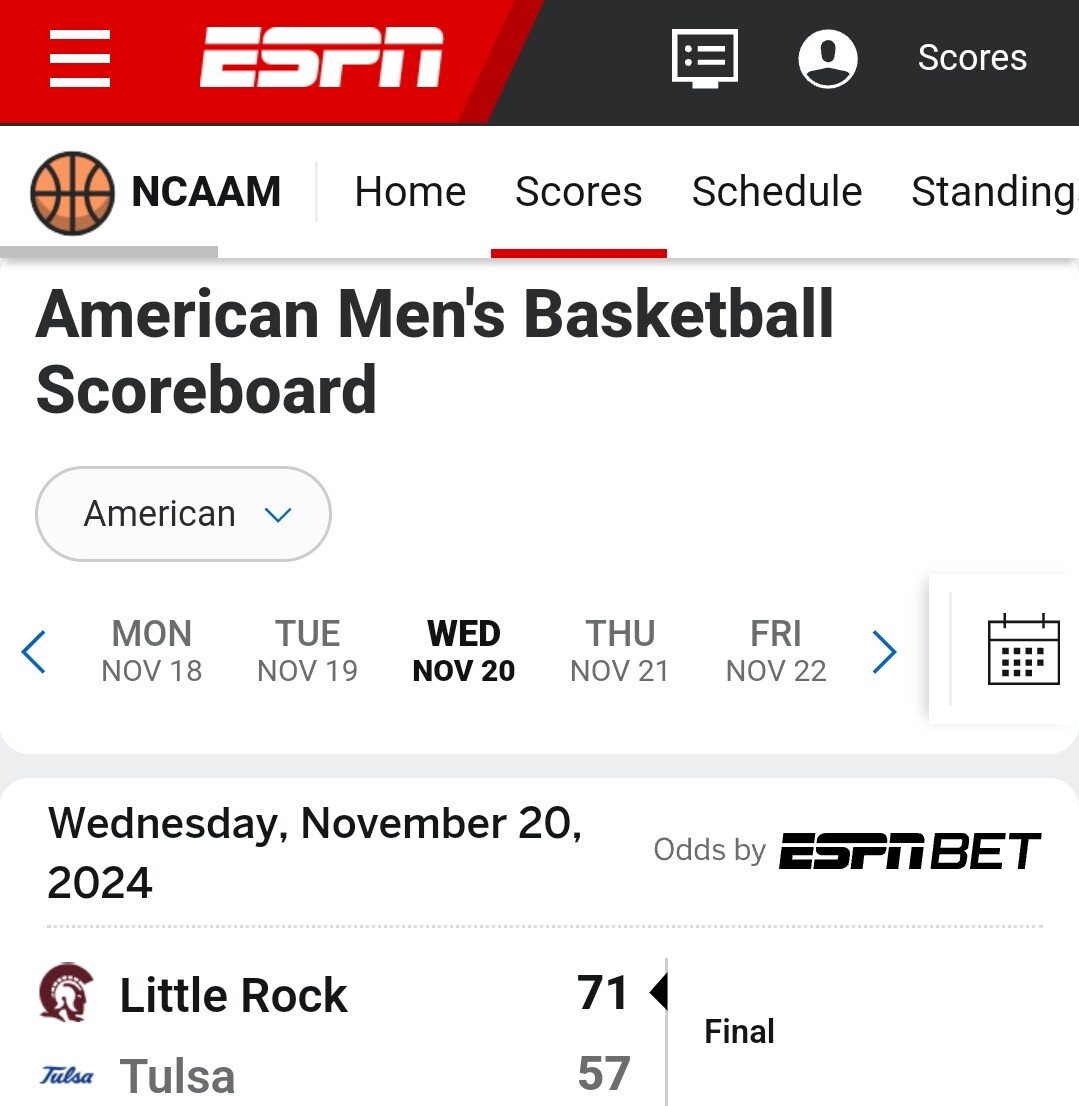Open the Standings tab
The height and width of the screenshot is (1106, 1079).
[994, 191]
